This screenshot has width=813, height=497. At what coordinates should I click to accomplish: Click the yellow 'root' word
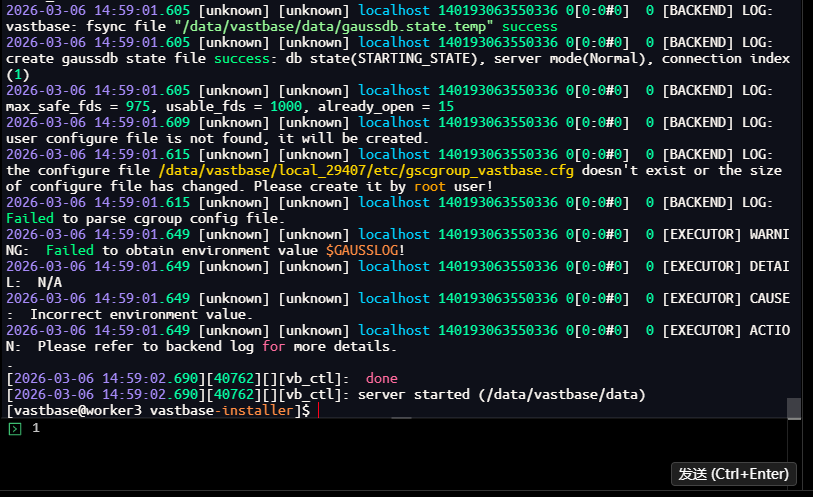(x=430, y=187)
